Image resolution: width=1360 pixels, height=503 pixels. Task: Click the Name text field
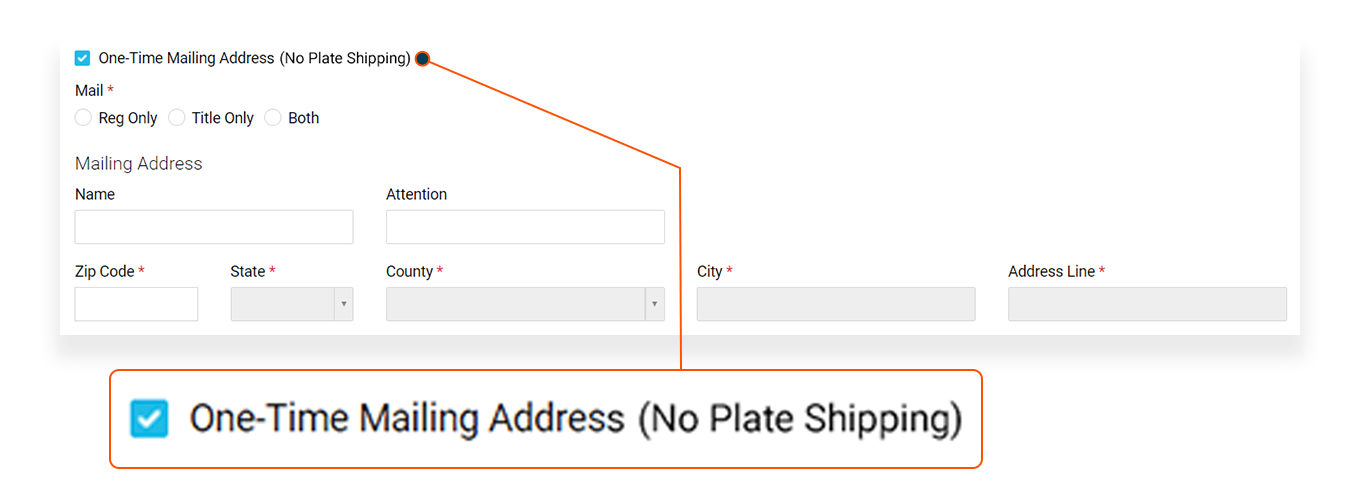(214, 227)
